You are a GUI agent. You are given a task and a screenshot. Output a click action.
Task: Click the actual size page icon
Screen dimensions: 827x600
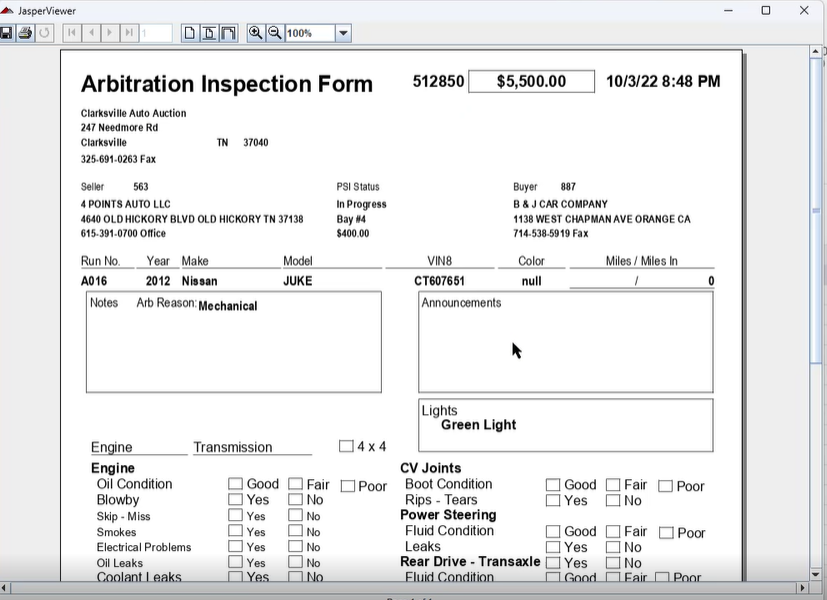pos(190,33)
